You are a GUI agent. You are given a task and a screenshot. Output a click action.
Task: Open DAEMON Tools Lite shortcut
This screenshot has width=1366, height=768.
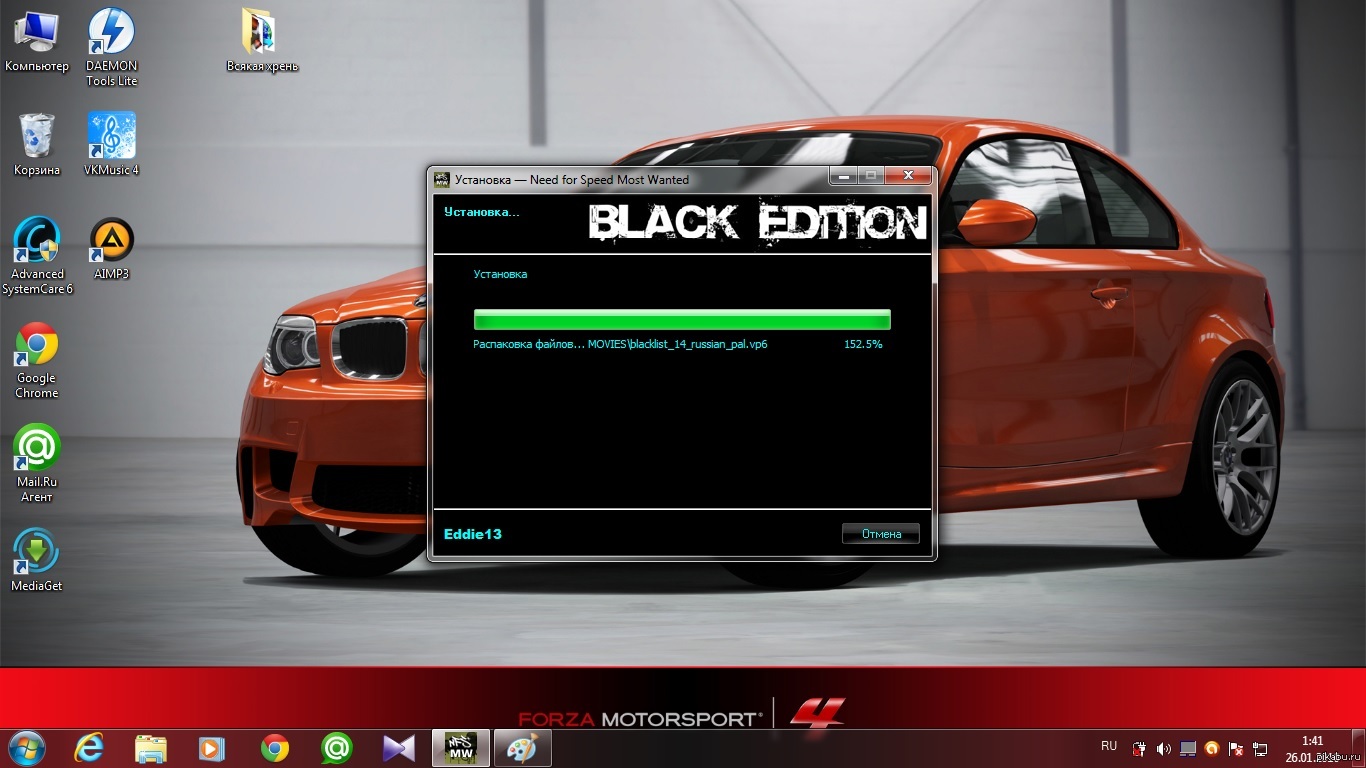pyautogui.click(x=111, y=47)
